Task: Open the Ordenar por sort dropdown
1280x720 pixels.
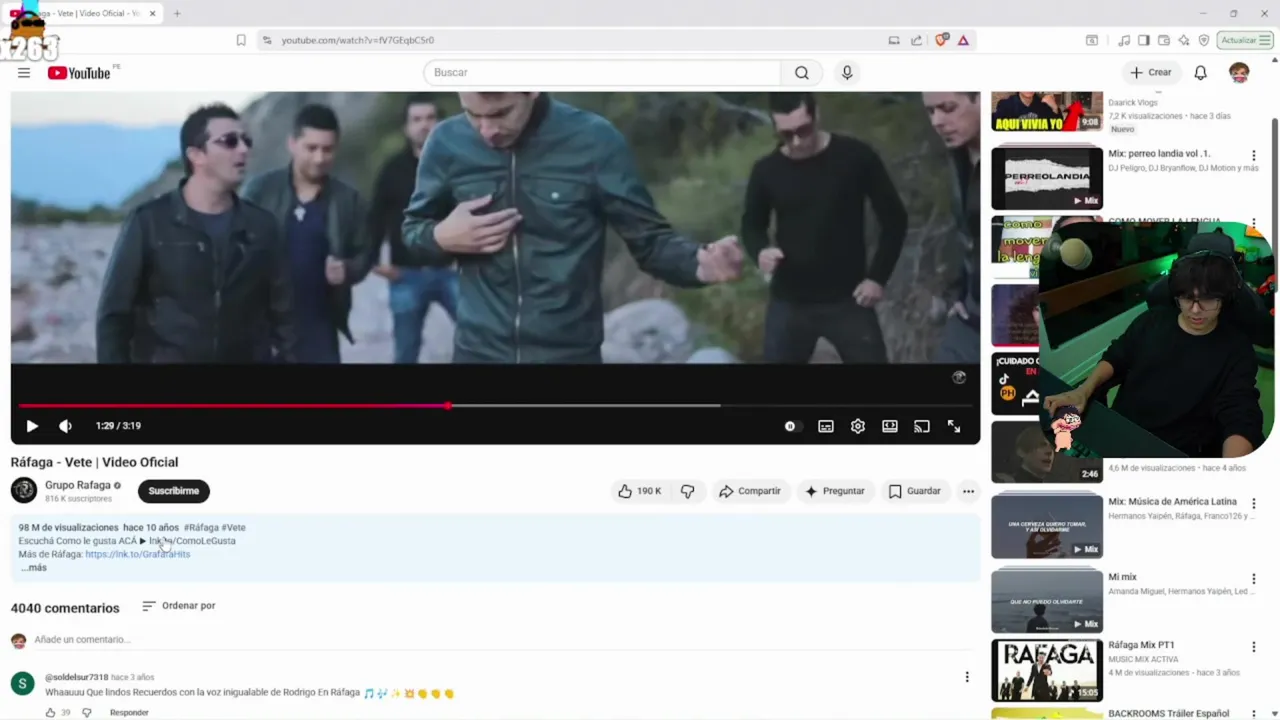Action: pos(179,606)
